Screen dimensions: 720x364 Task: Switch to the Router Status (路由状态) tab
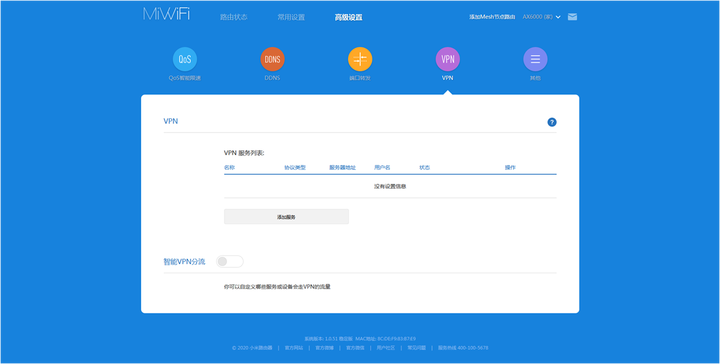pyautogui.click(x=234, y=17)
